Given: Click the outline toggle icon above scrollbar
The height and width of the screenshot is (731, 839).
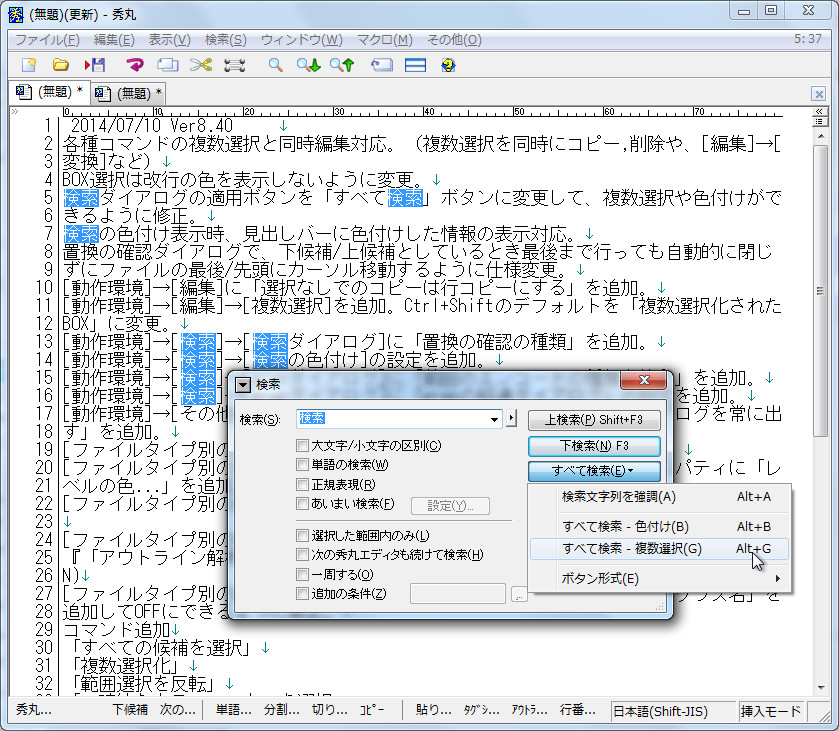Looking at the screenshot, I should pos(819,121).
